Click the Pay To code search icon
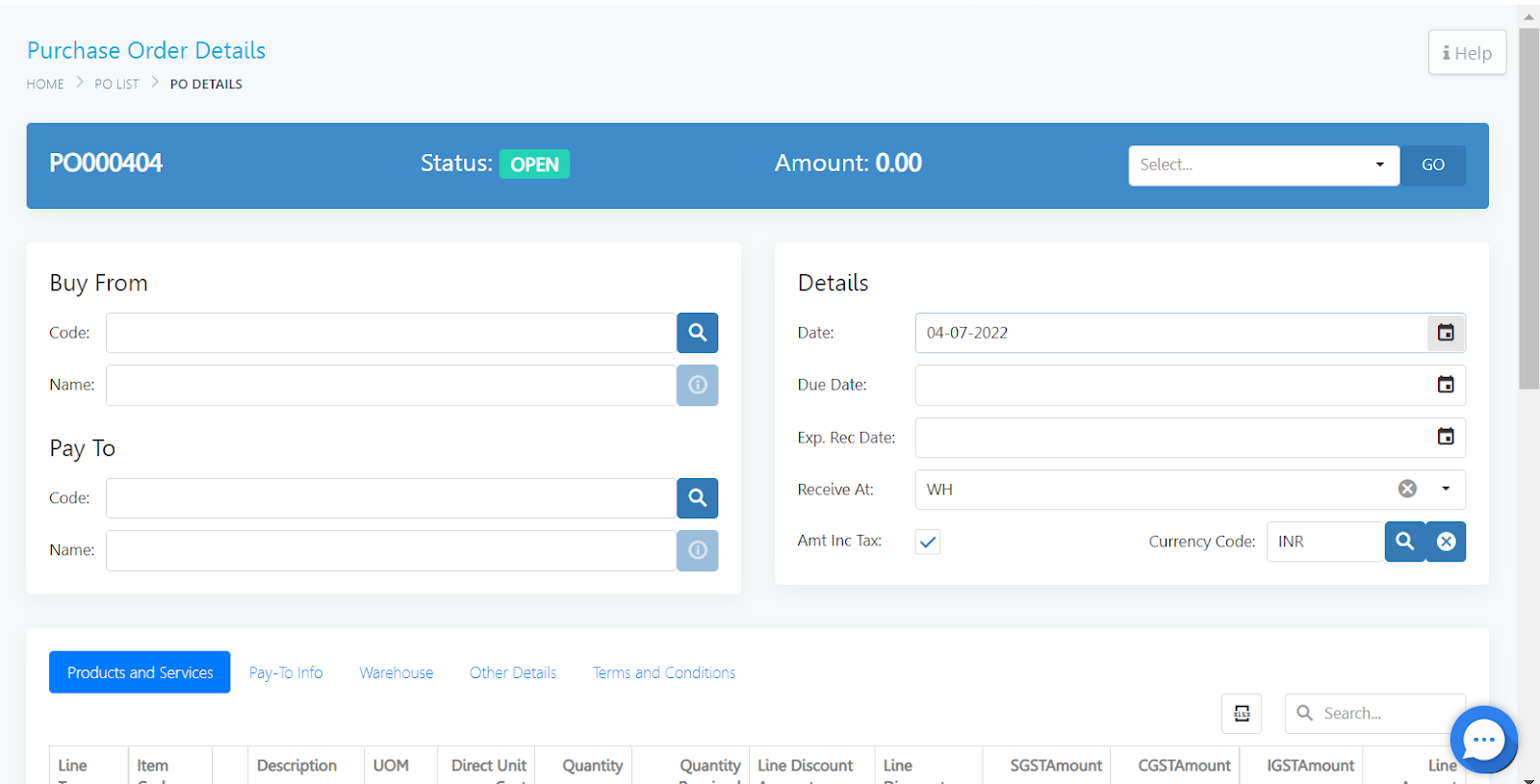 click(x=698, y=498)
